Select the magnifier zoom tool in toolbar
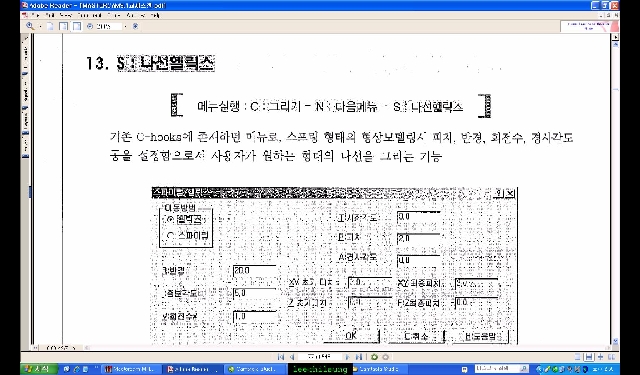The width and height of the screenshot is (640, 375). [30, 26]
